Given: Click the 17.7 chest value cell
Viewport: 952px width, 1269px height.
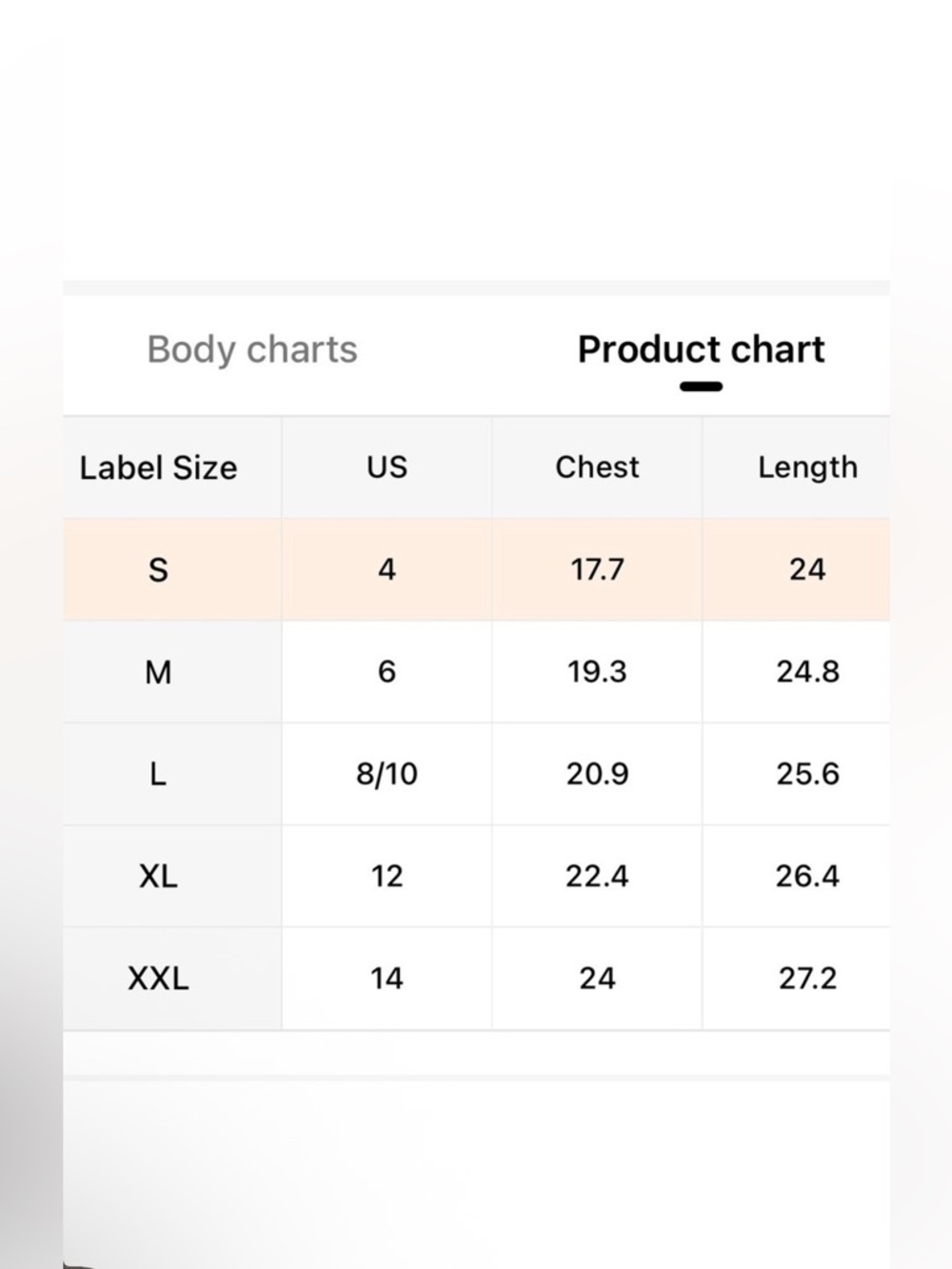Looking at the screenshot, I should pyautogui.click(x=597, y=569).
